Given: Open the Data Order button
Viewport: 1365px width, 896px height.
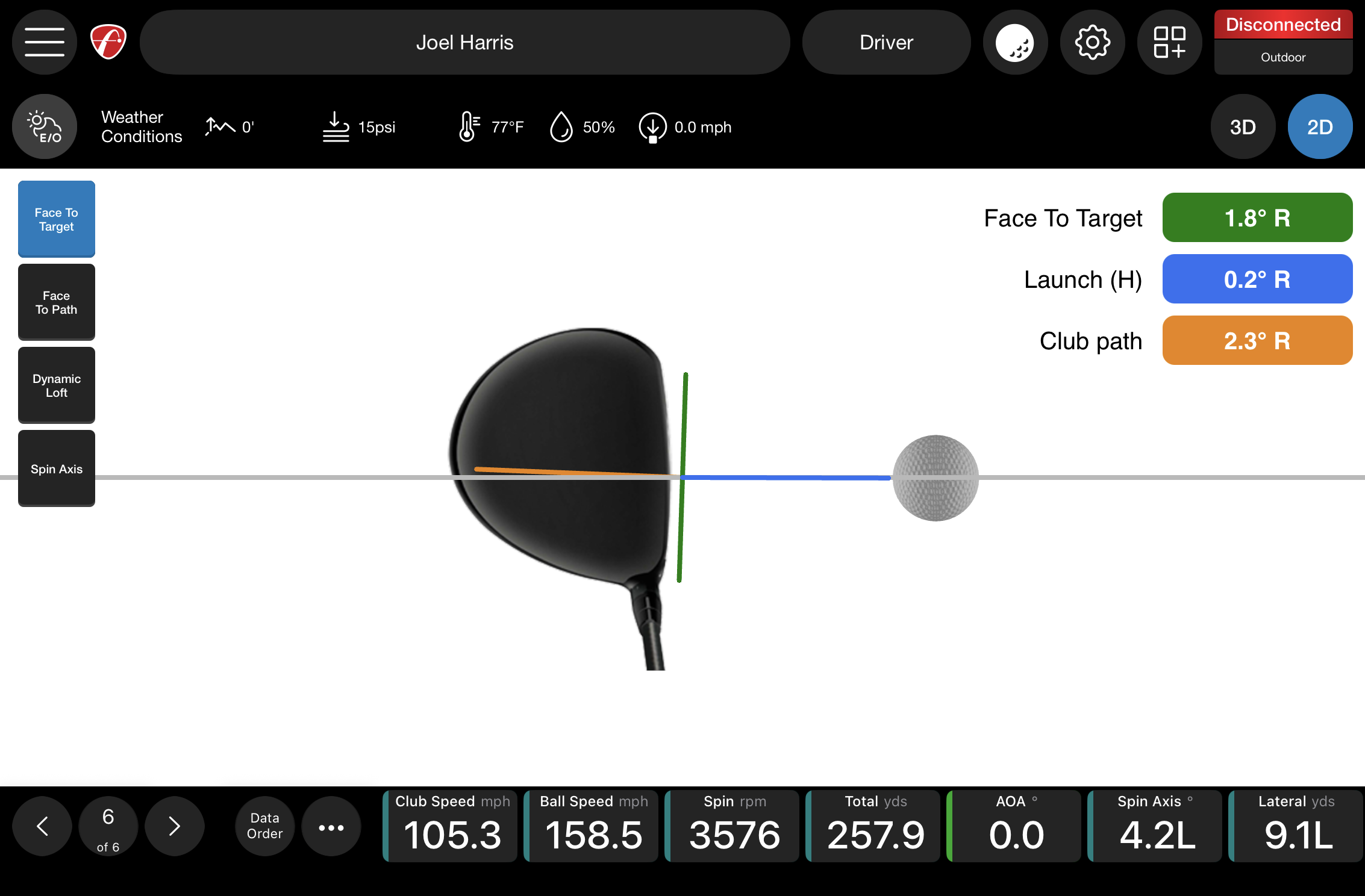Looking at the screenshot, I should [x=265, y=827].
